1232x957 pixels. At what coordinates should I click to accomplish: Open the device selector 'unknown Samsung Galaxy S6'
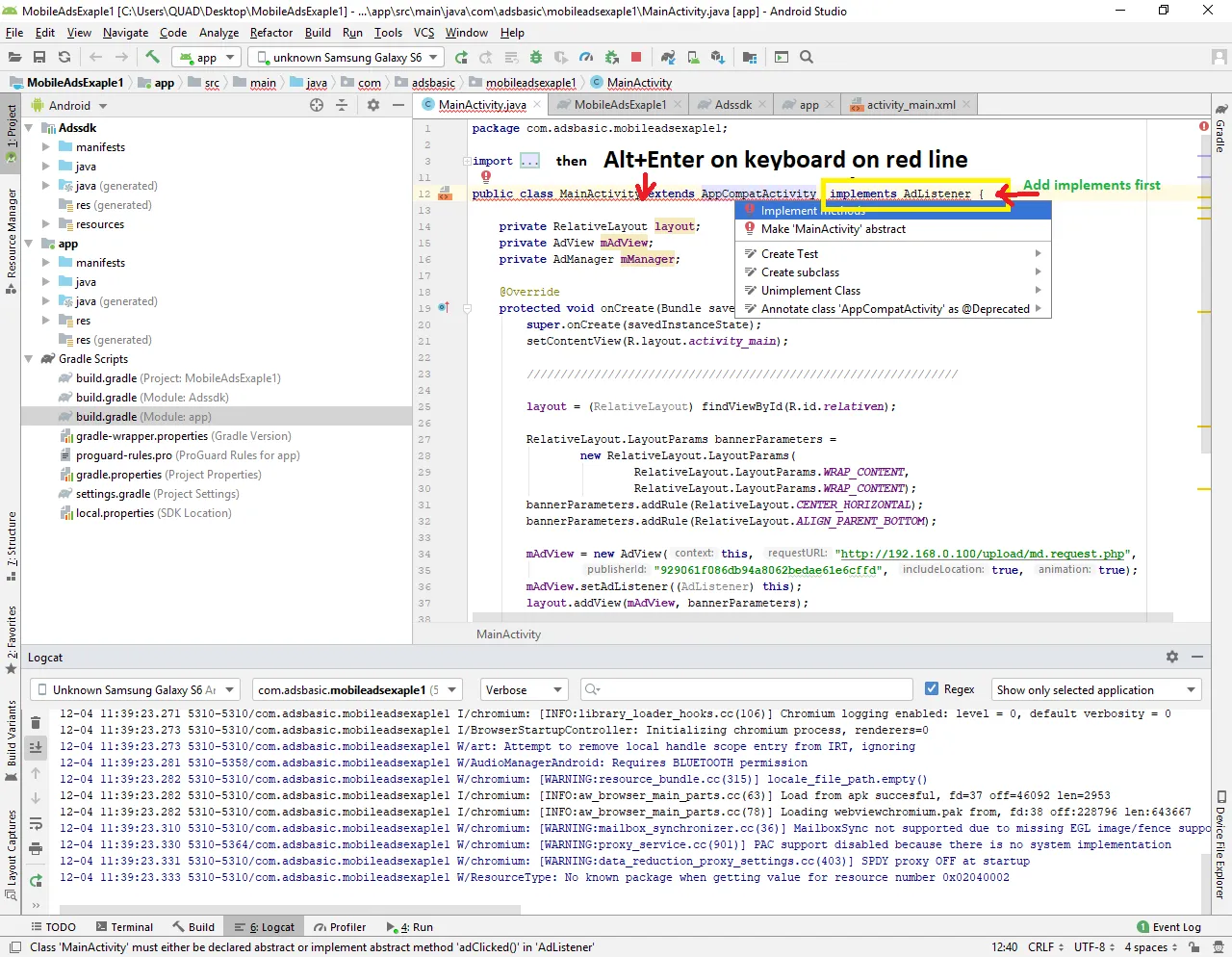pos(347,58)
